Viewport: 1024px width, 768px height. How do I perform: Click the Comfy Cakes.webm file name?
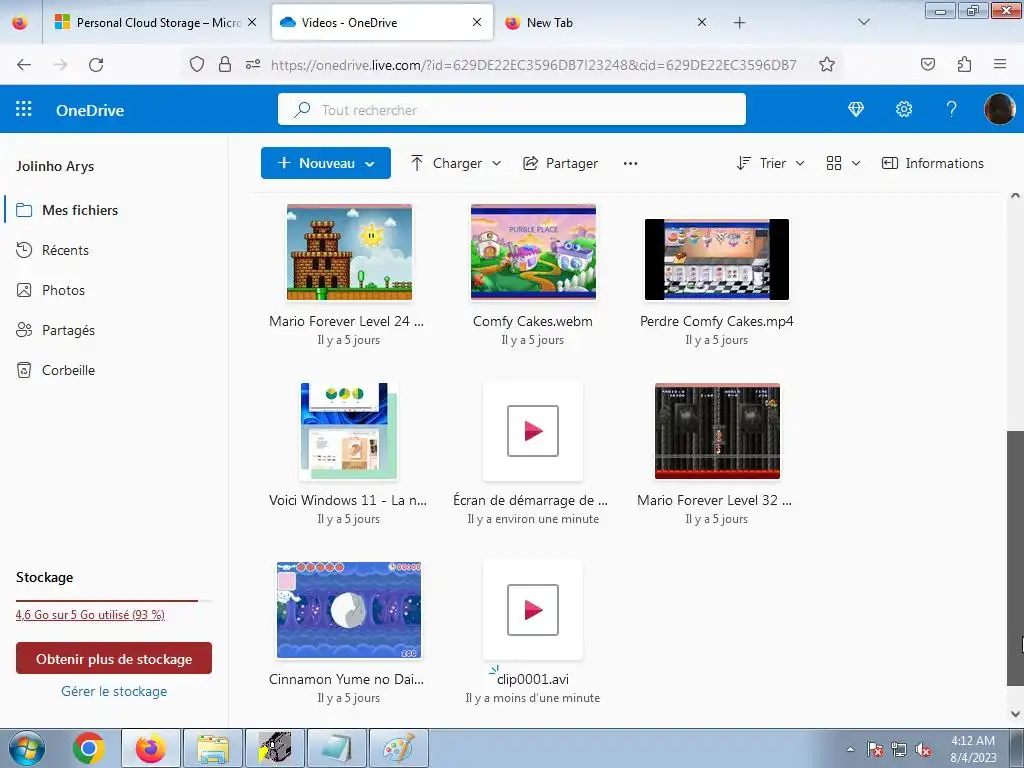pos(533,321)
